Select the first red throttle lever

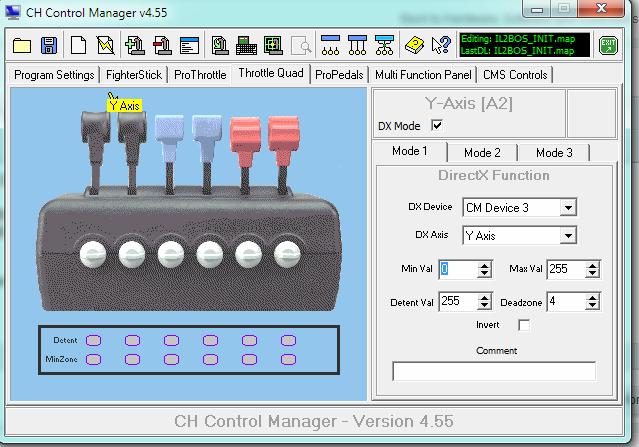[245, 155]
